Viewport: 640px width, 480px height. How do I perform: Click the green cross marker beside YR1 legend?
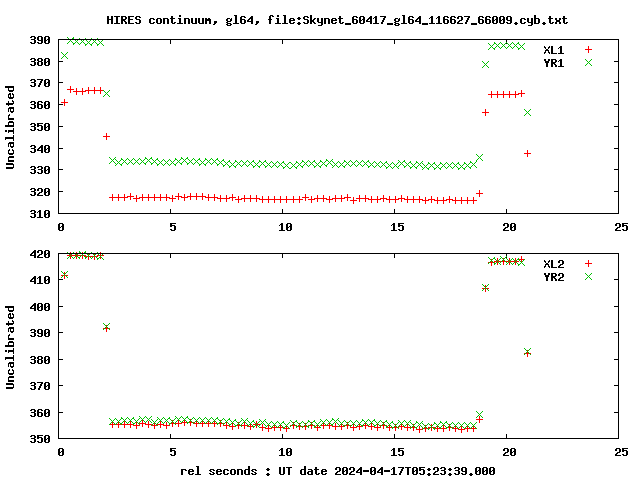588,62
